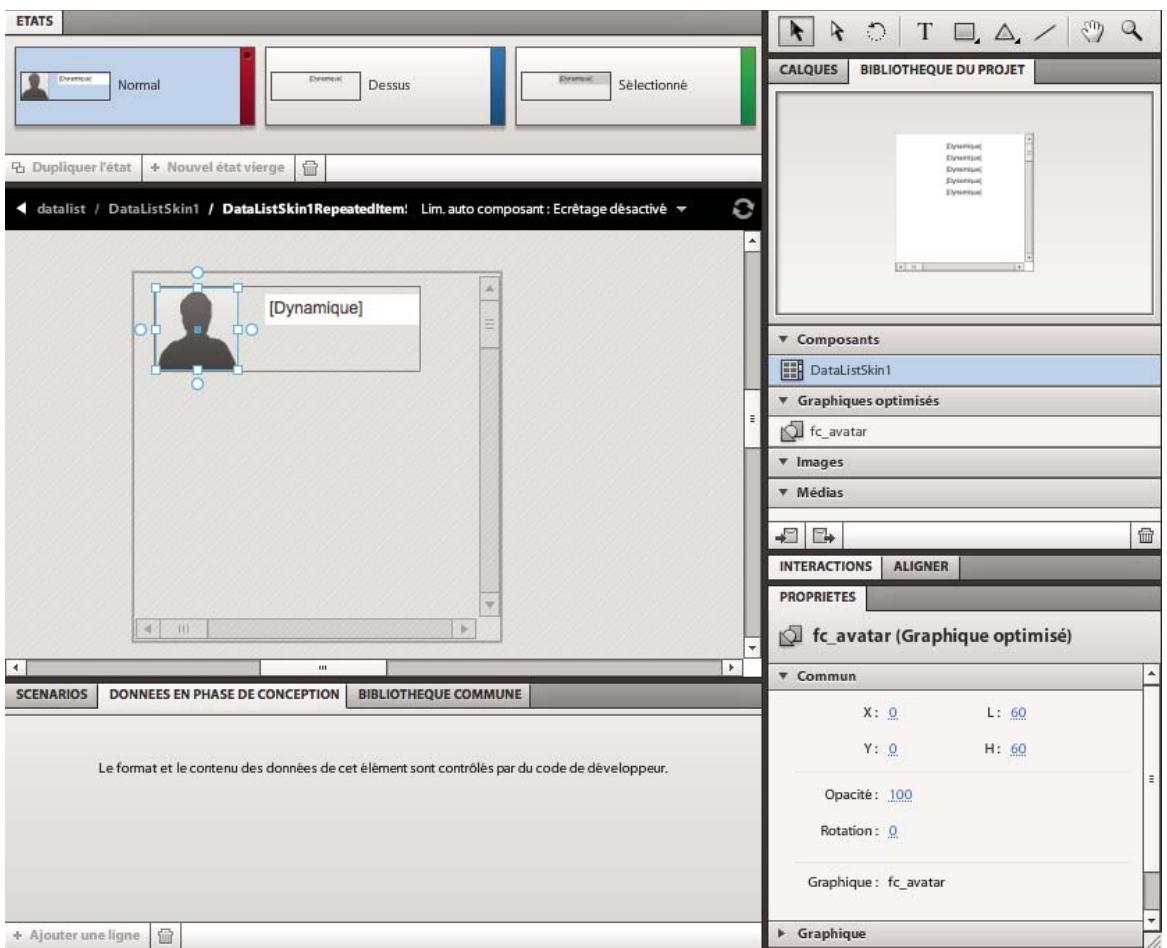Screen dimensions: 1167x948
Task: Collapse the Composants section
Action: (783, 339)
